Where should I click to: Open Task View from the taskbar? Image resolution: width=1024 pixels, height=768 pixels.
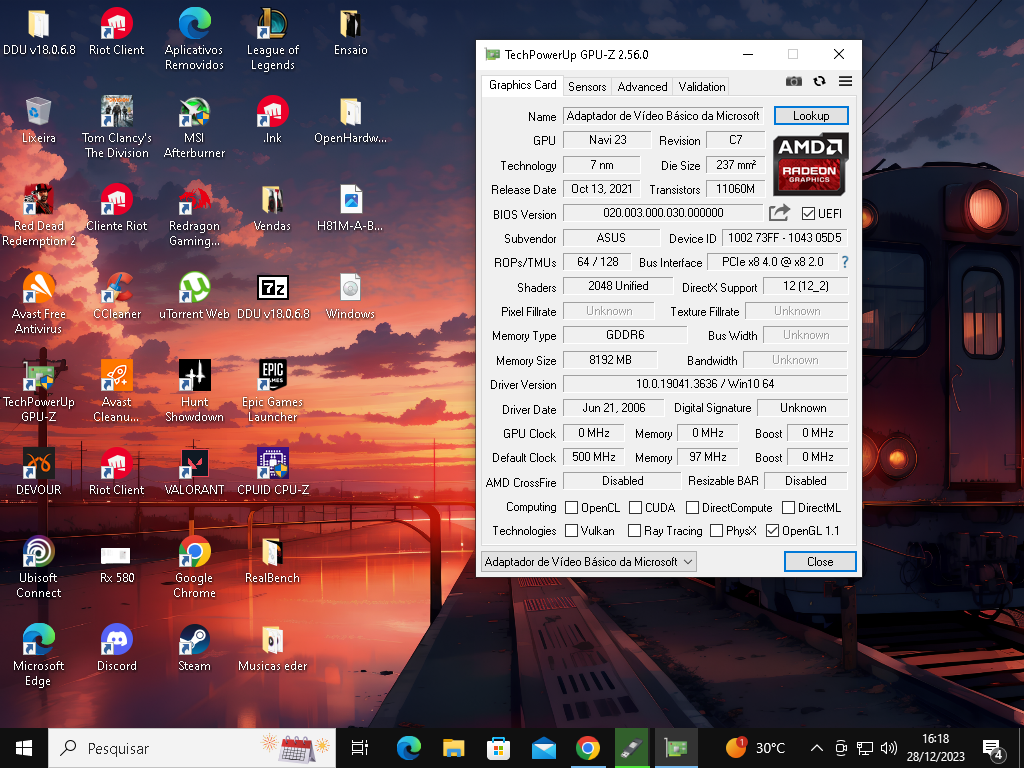360,748
